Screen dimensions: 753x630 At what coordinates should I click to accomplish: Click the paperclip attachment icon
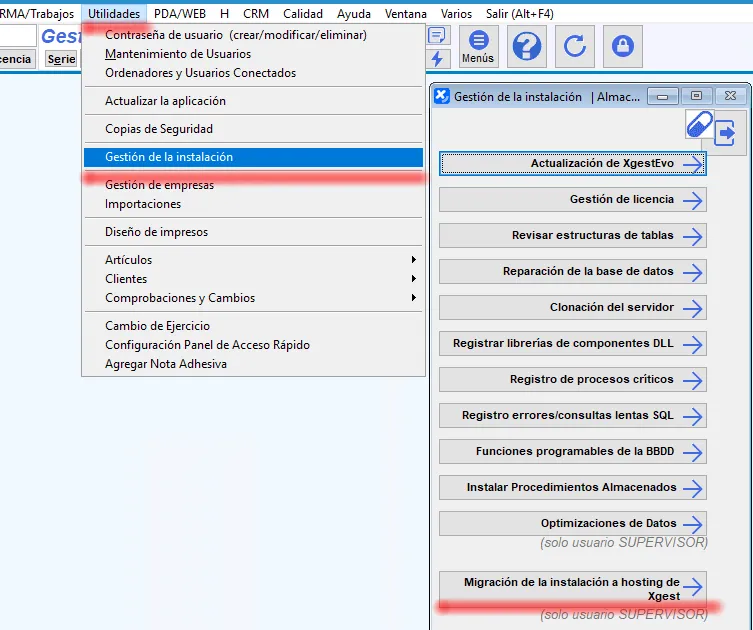pos(700,124)
